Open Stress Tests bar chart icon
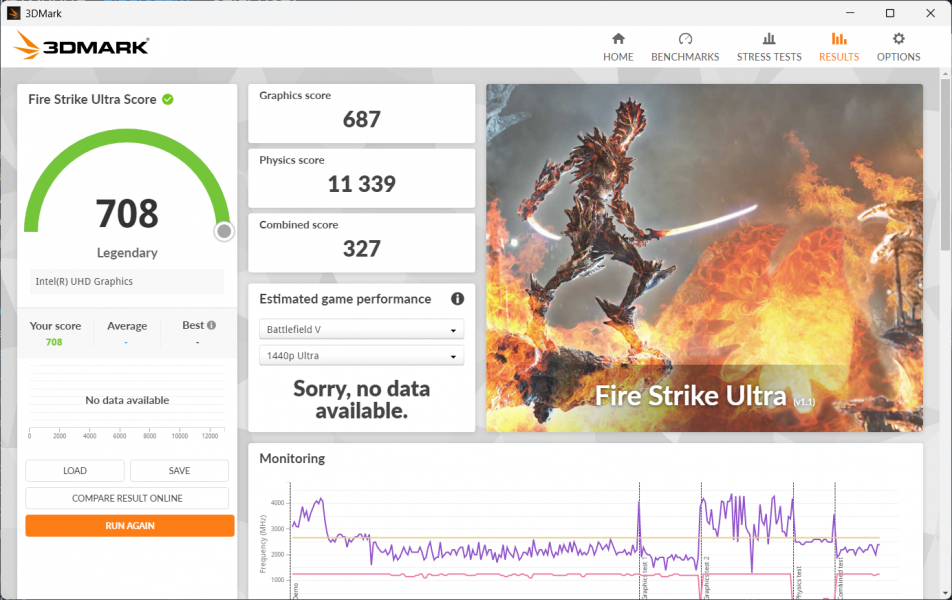This screenshot has height=600, width=952. pos(769,39)
